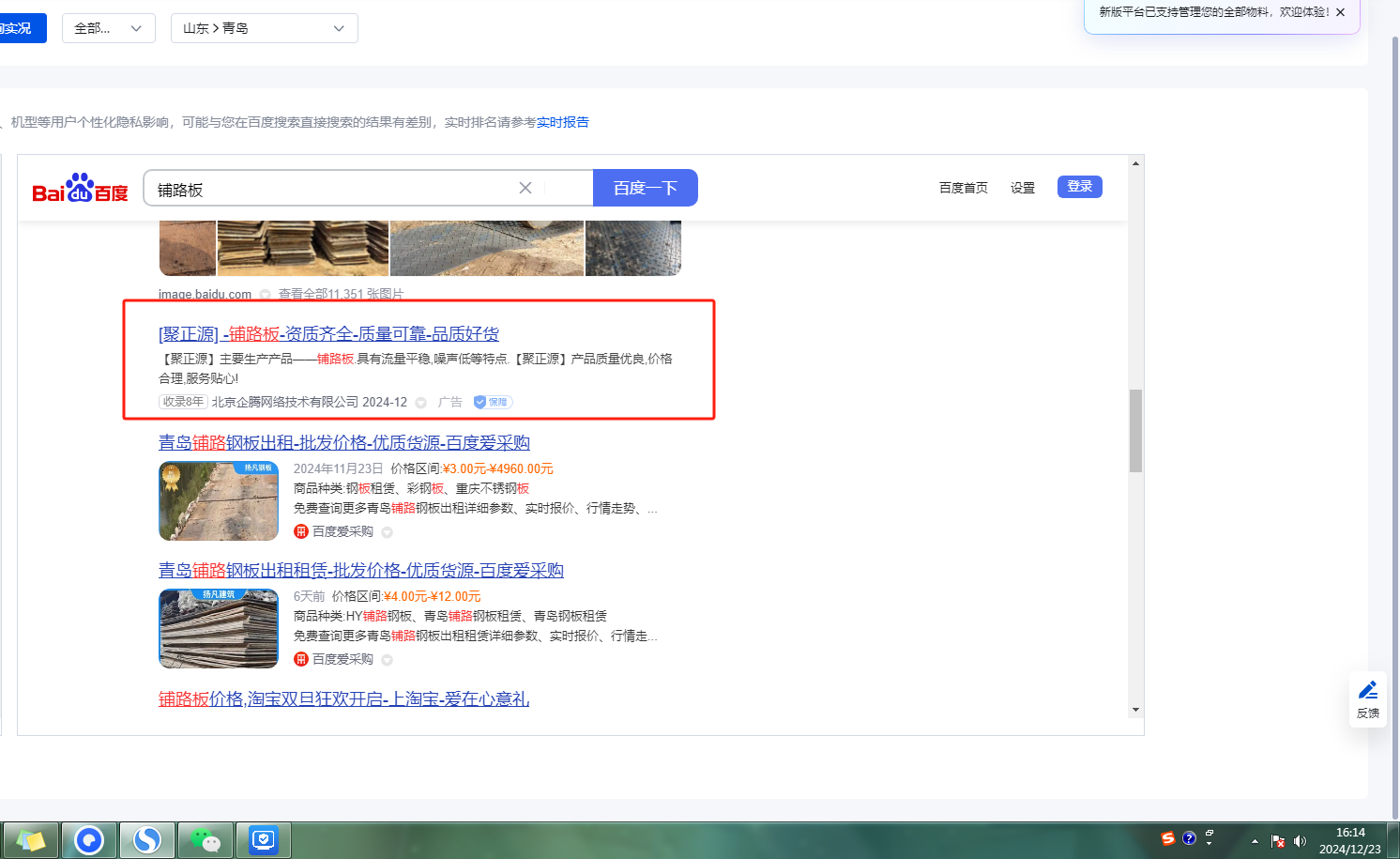Image resolution: width=1400 pixels, height=859 pixels.
Task: Open the [聚正源]-铺路板 ad result title
Action: pos(328,334)
